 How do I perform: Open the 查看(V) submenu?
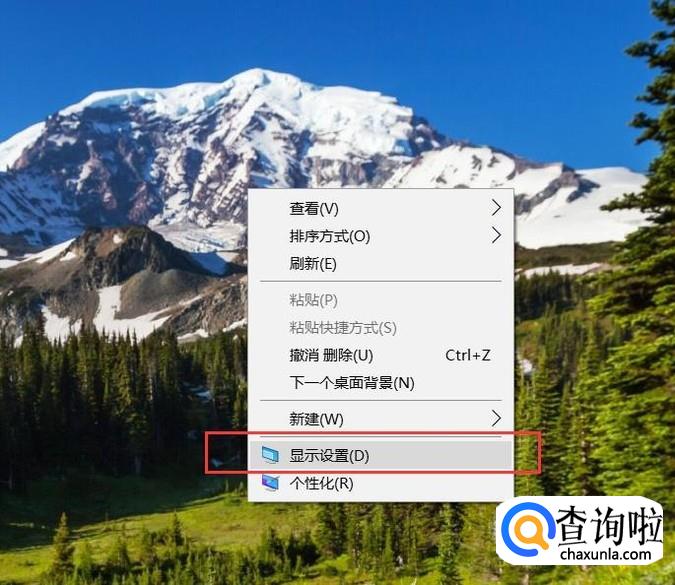click(x=381, y=208)
